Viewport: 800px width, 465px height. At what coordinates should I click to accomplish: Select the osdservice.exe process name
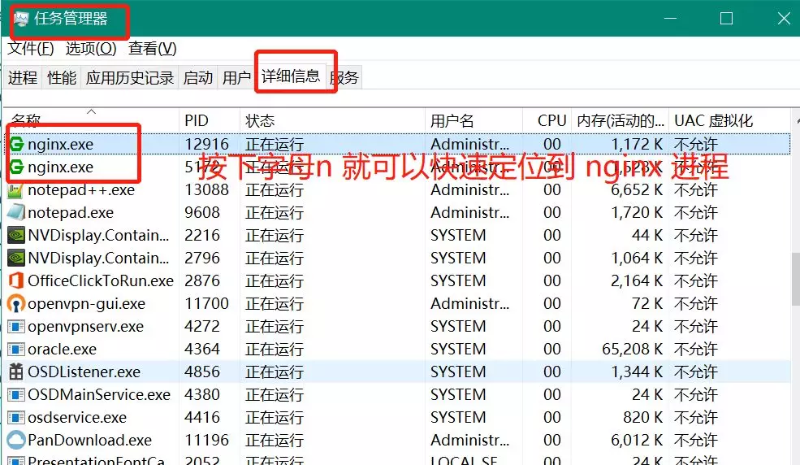coord(77,418)
